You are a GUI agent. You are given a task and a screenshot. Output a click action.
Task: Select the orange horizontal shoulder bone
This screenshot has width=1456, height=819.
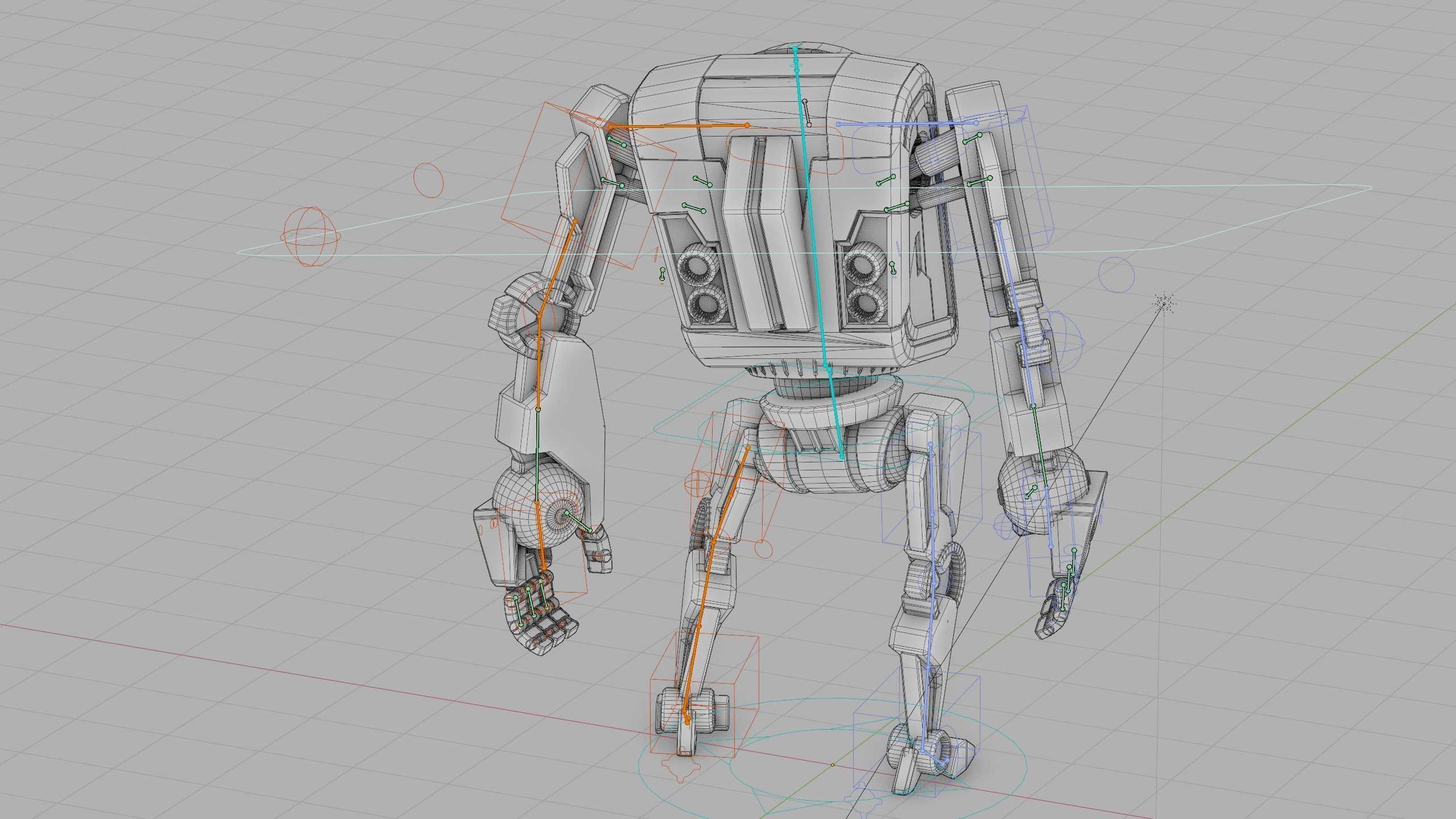click(x=680, y=126)
